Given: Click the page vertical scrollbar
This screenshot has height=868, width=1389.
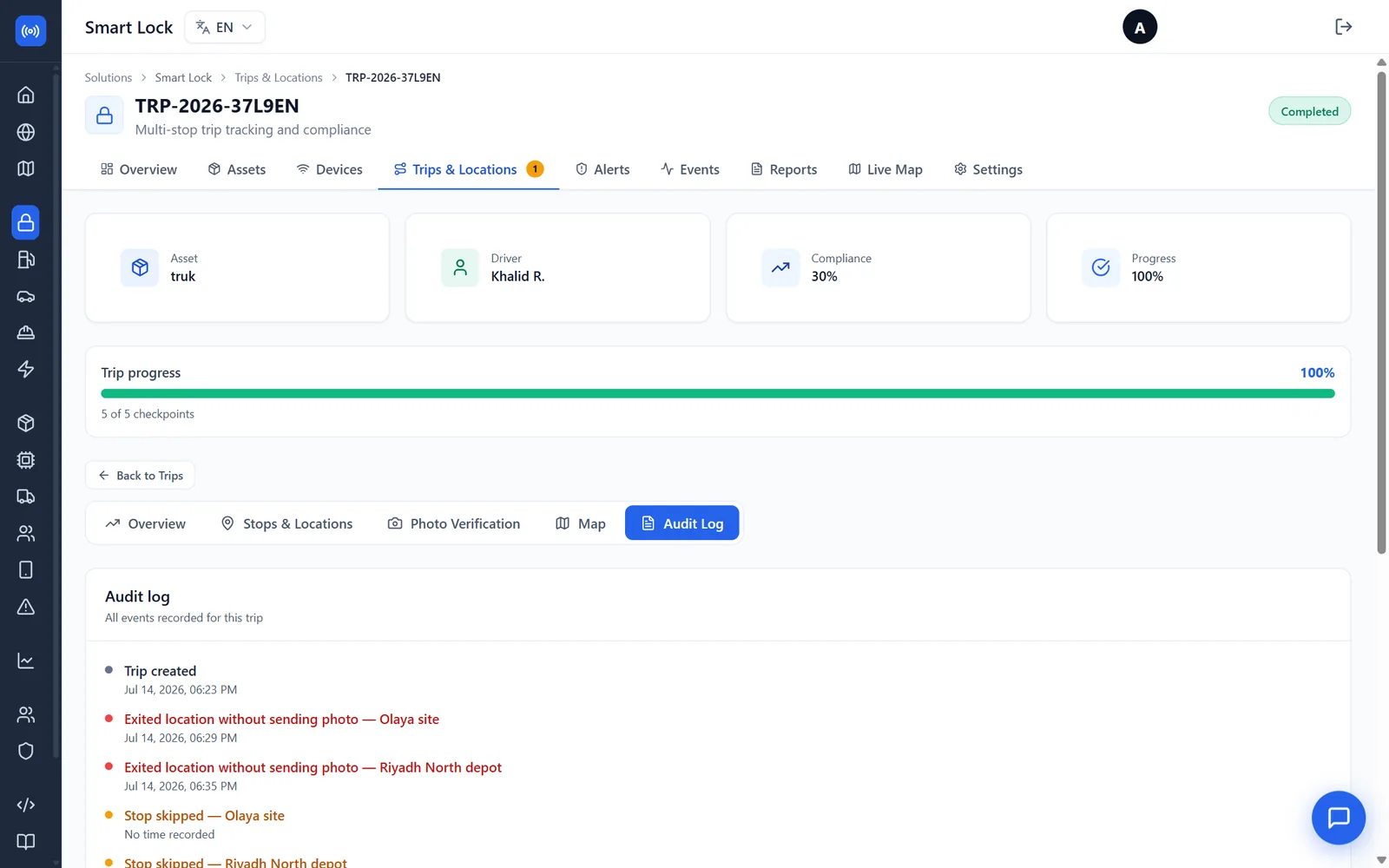Looking at the screenshot, I should click(1381, 312).
